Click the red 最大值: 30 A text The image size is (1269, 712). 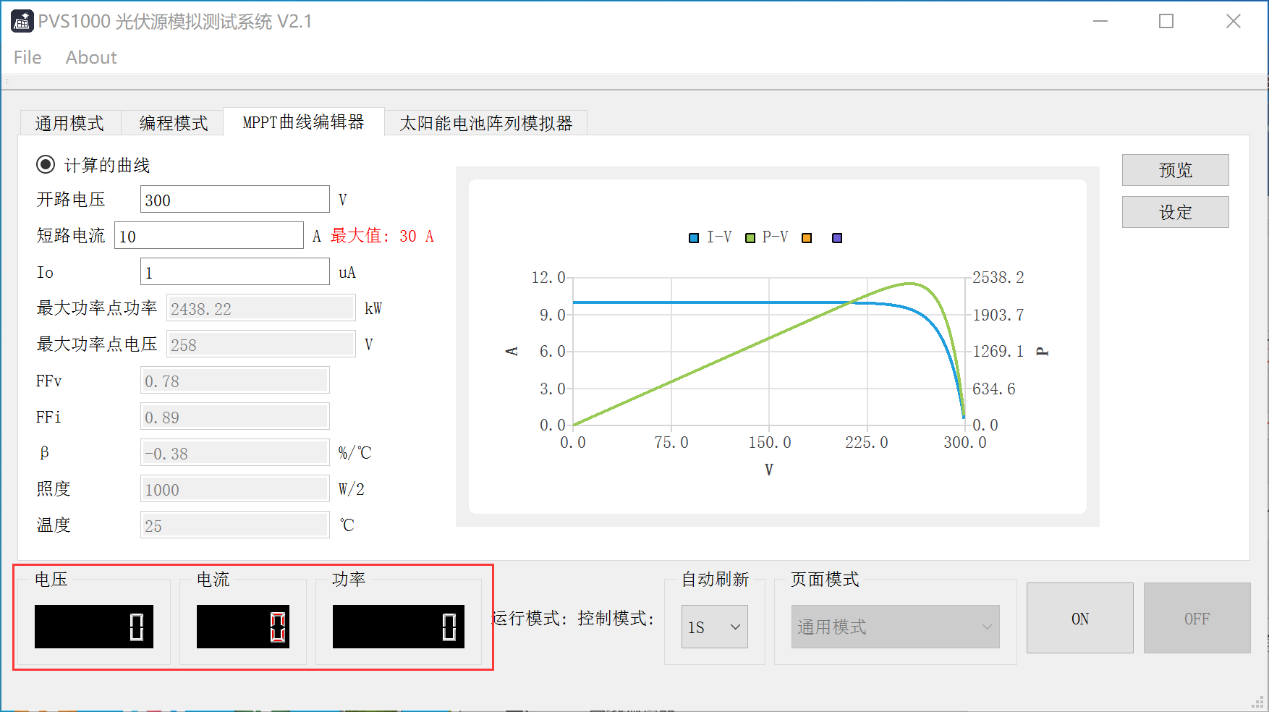pyautogui.click(x=382, y=236)
